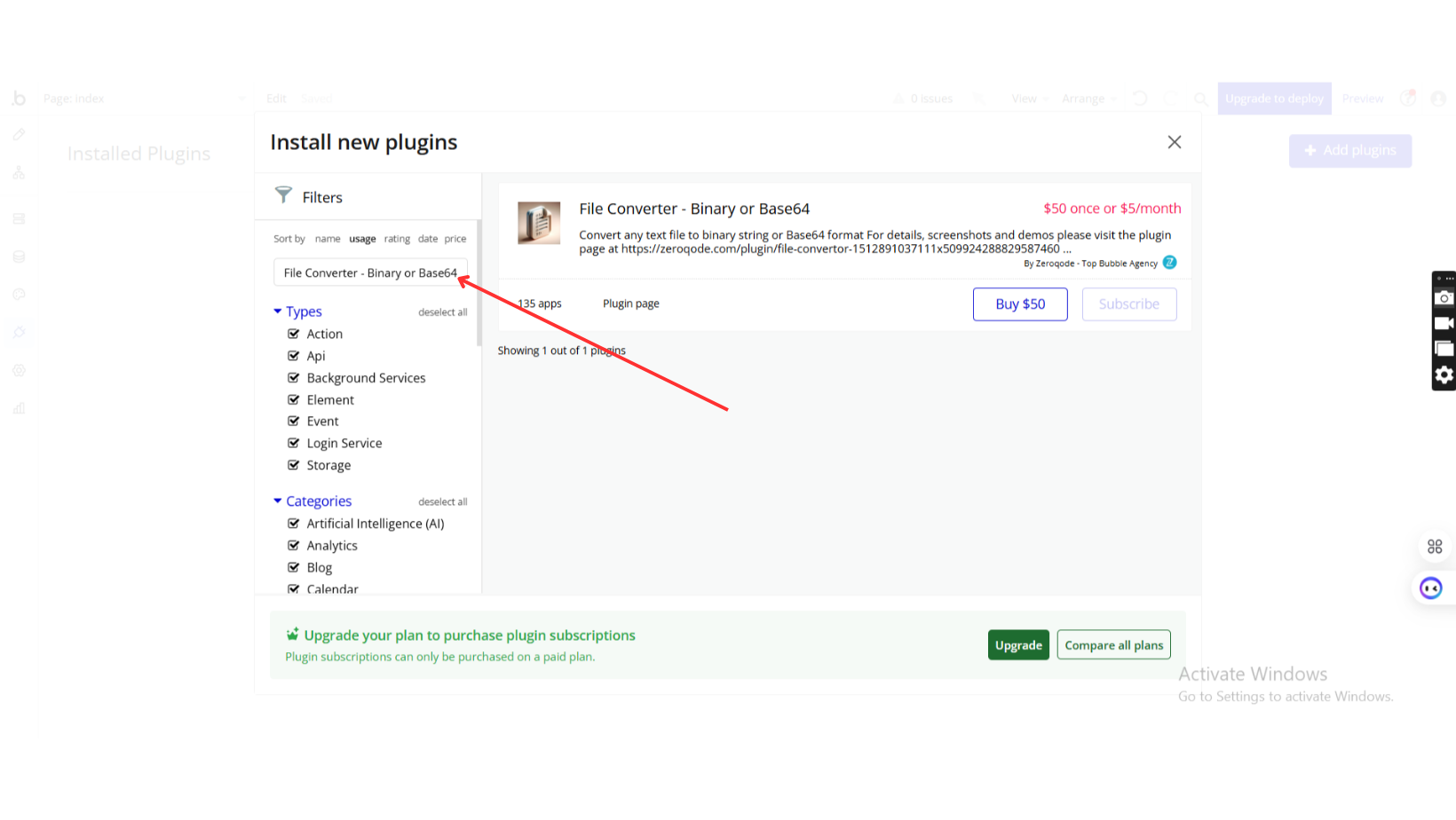Screen dimensions: 1456x820
Task: Sort plugins by usage
Action: click(362, 239)
